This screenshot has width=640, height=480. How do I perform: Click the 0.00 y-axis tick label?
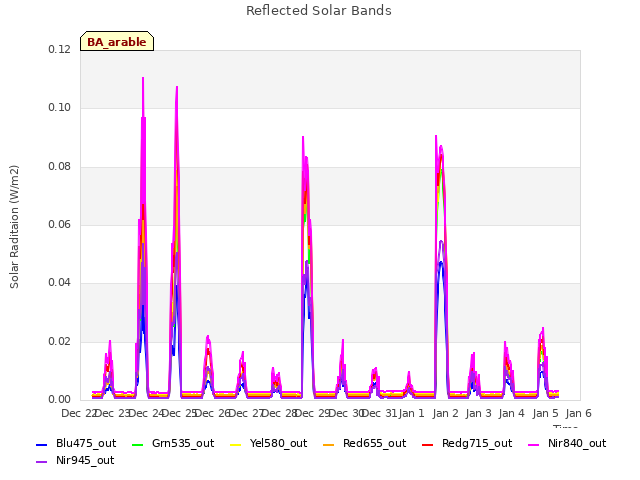pos(60,399)
